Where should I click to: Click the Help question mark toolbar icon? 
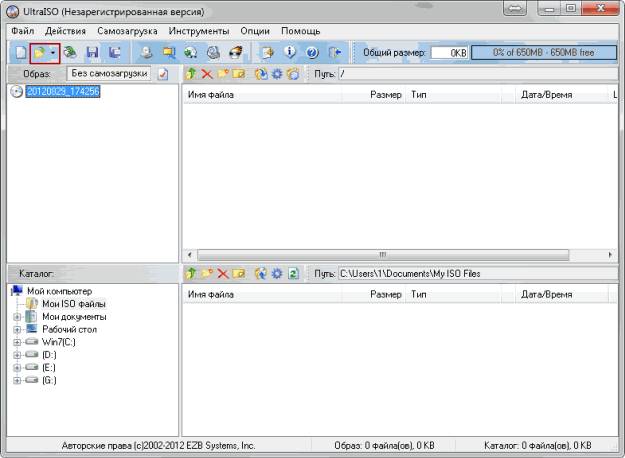pyautogui.click(x=311, y=52)
